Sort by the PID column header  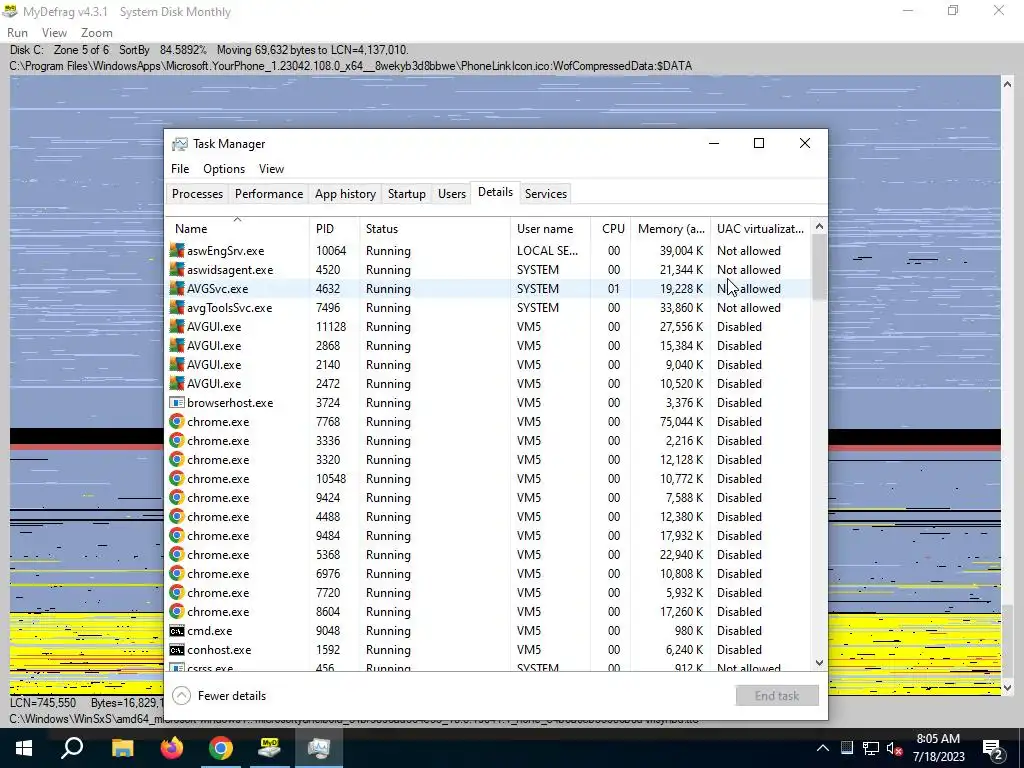334,229
